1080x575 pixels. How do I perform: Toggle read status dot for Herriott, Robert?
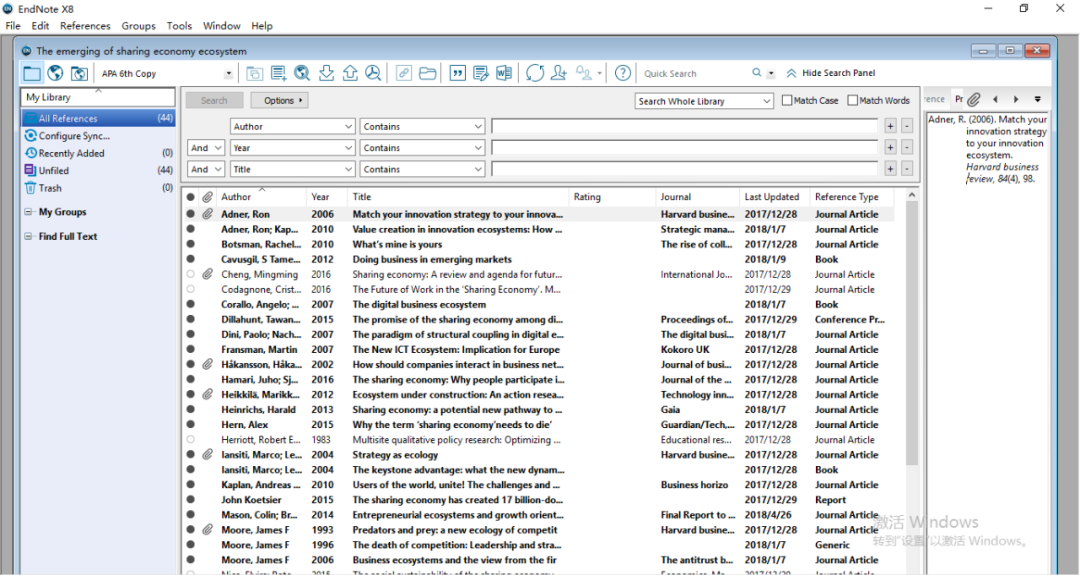click(x=191, y=439)
